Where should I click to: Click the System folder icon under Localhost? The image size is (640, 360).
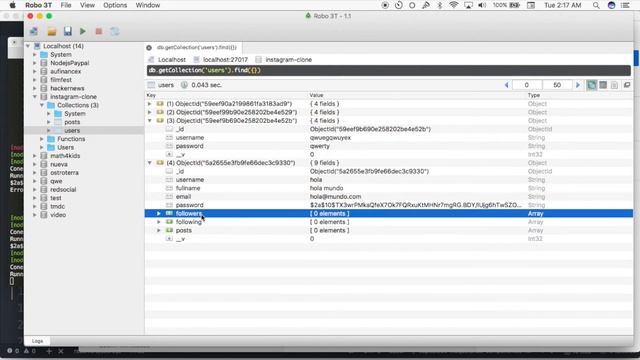[x=44, y=54]
